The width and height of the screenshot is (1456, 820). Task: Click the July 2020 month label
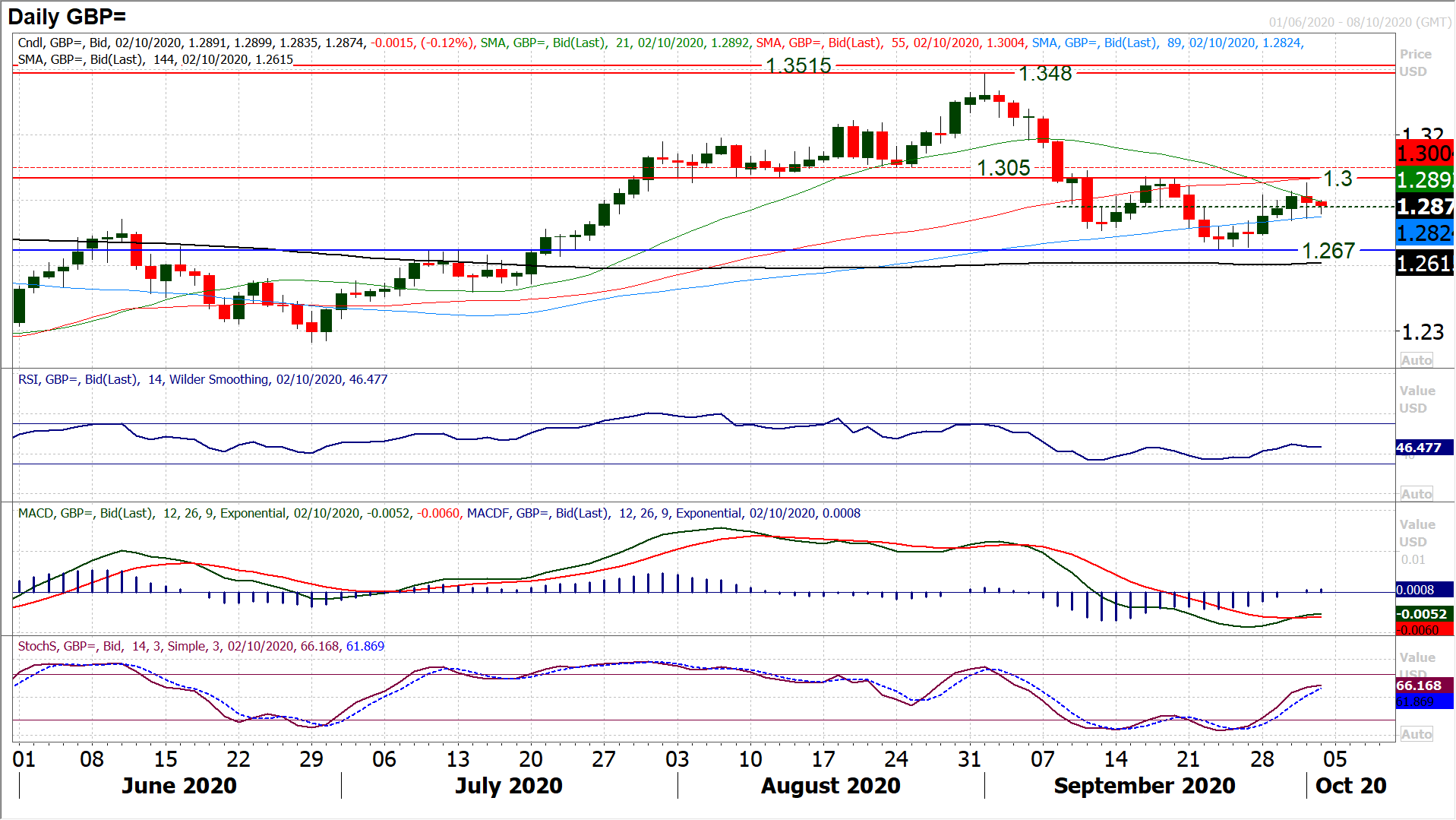(x=508, y=786)
